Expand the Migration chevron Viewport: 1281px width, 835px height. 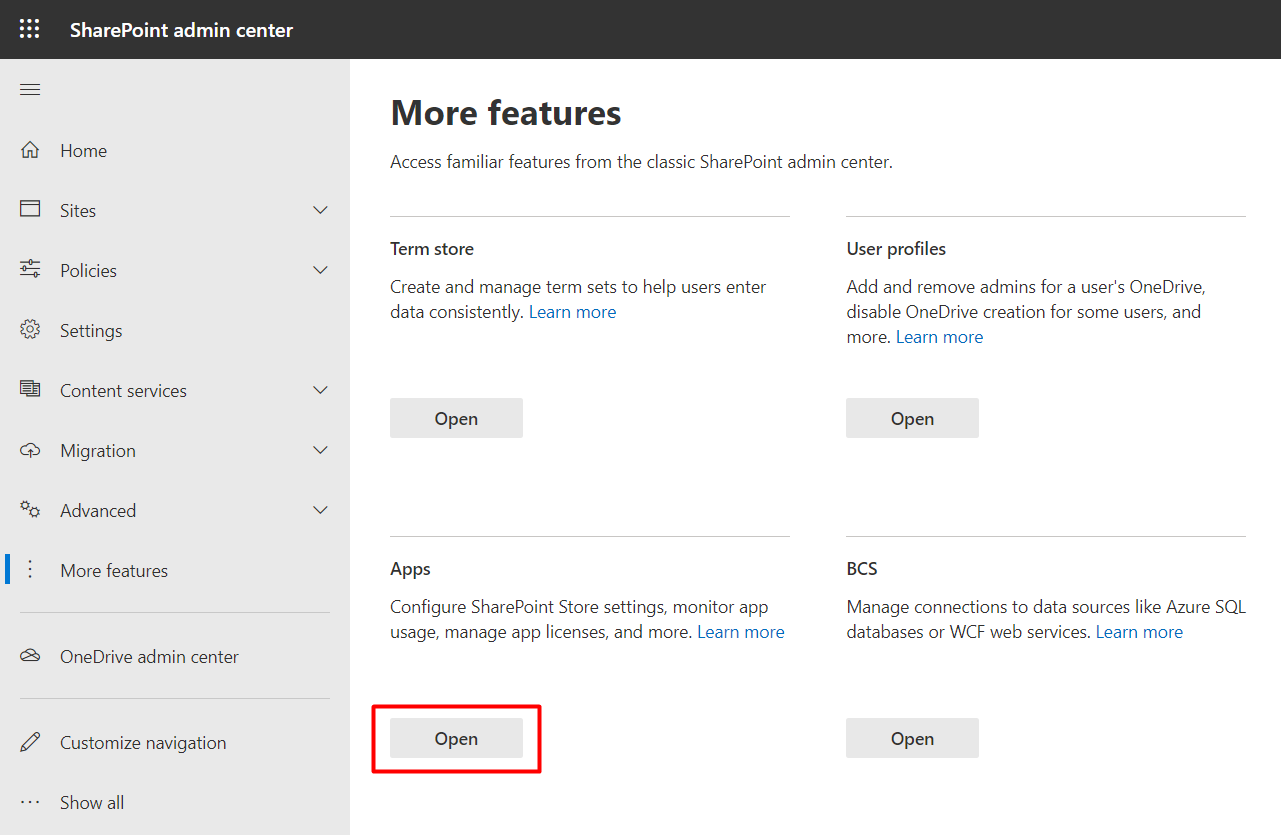tap(321, 450)
